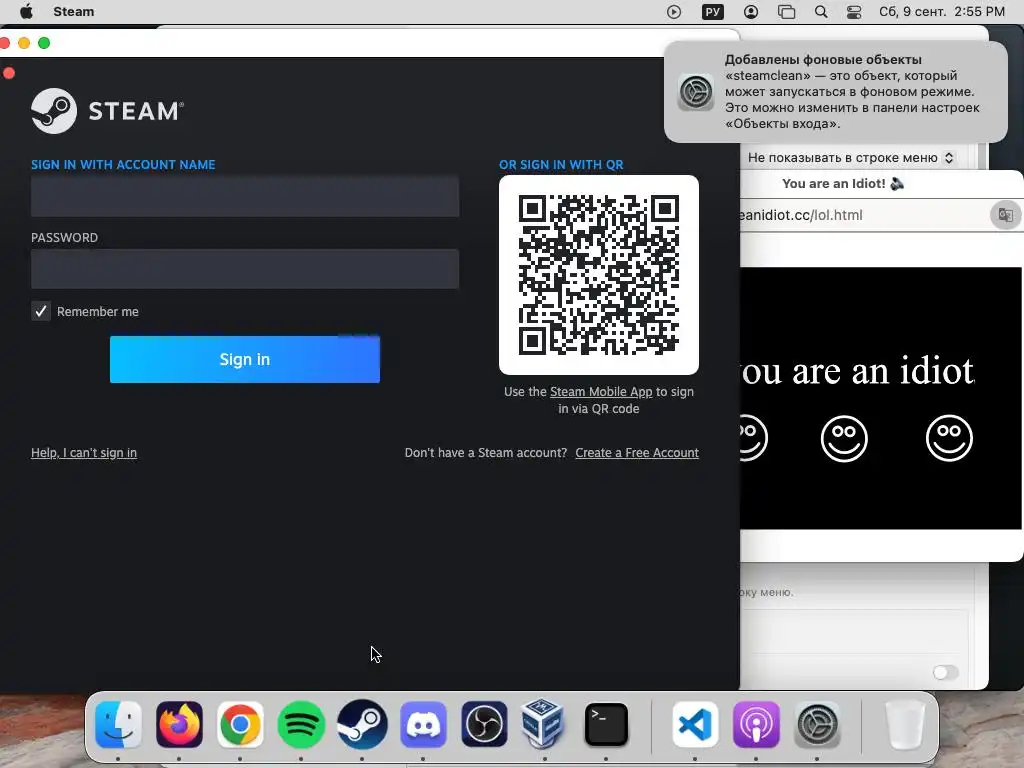Open the Steam menu in the menu bar
Image resolution: width=1024 pixels, height=768 pixels.
click(74, 12)
